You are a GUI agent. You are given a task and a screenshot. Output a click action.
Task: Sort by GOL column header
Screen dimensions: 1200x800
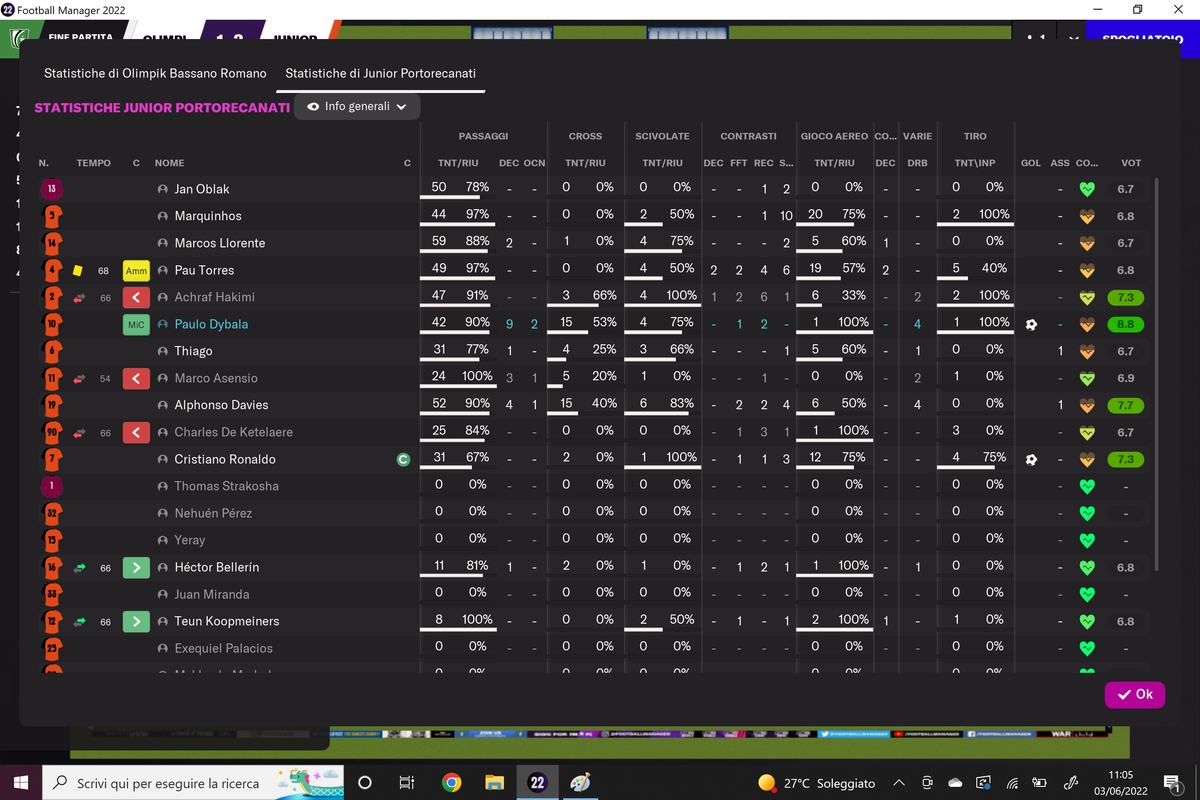coord(1031,163)
